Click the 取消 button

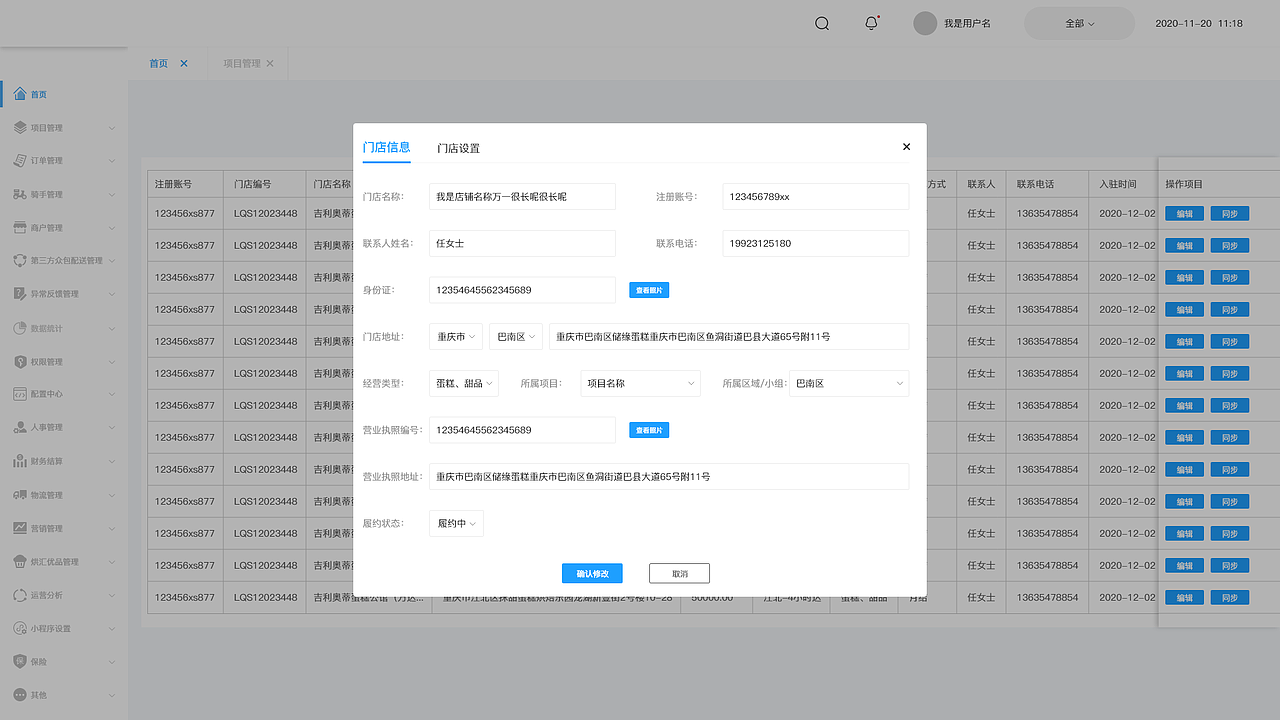tap(679, 574)
